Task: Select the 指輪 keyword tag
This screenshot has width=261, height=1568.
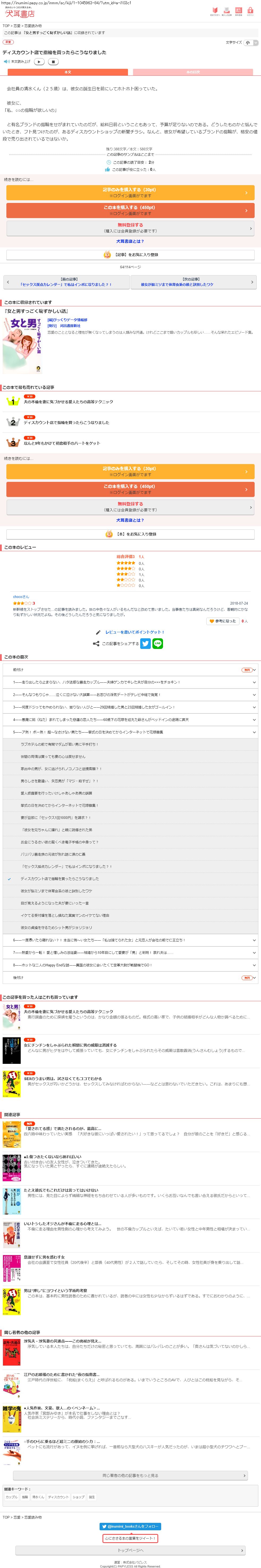Action: click(x=25, y=1497)
